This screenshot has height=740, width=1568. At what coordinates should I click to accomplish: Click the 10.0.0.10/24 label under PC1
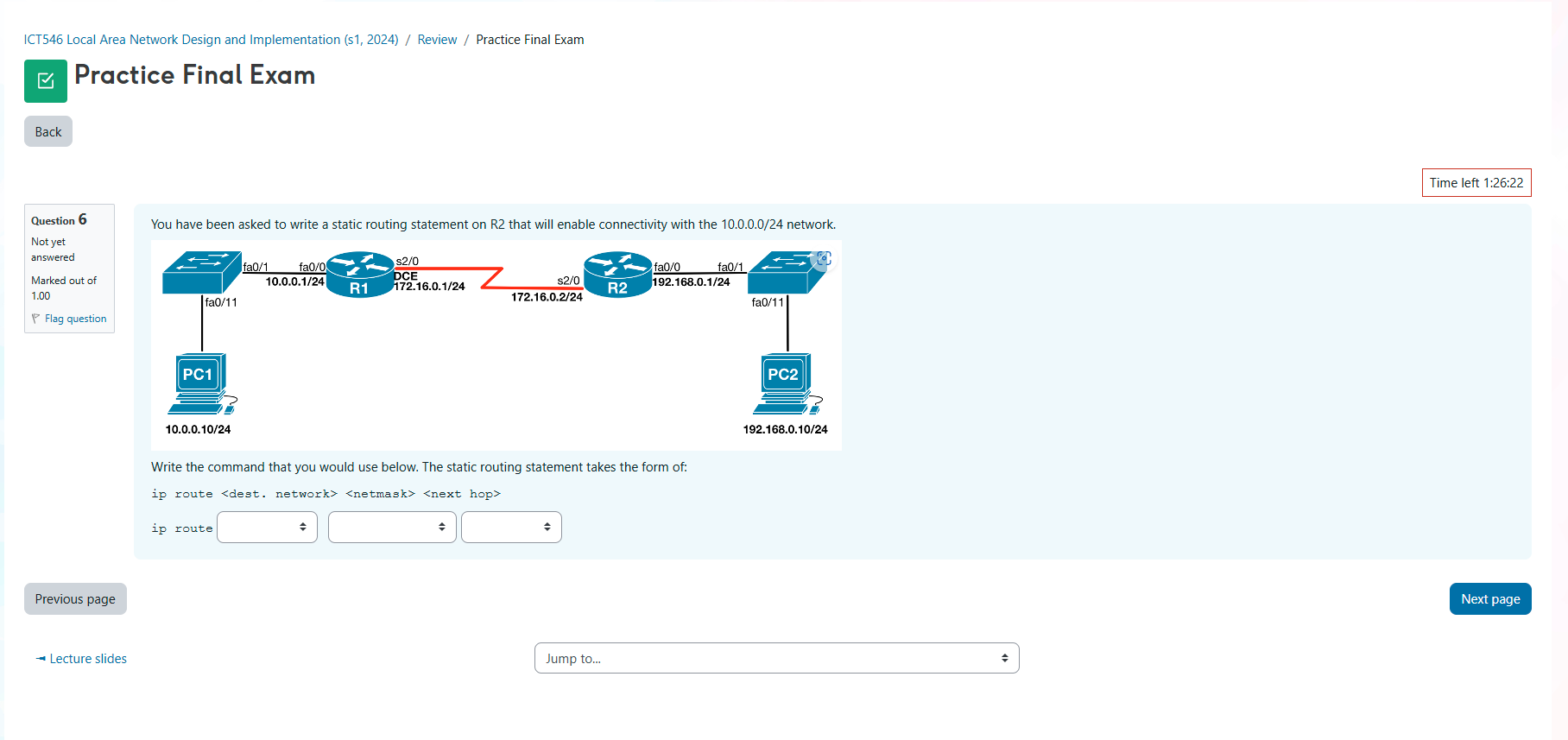pos(198,429)
